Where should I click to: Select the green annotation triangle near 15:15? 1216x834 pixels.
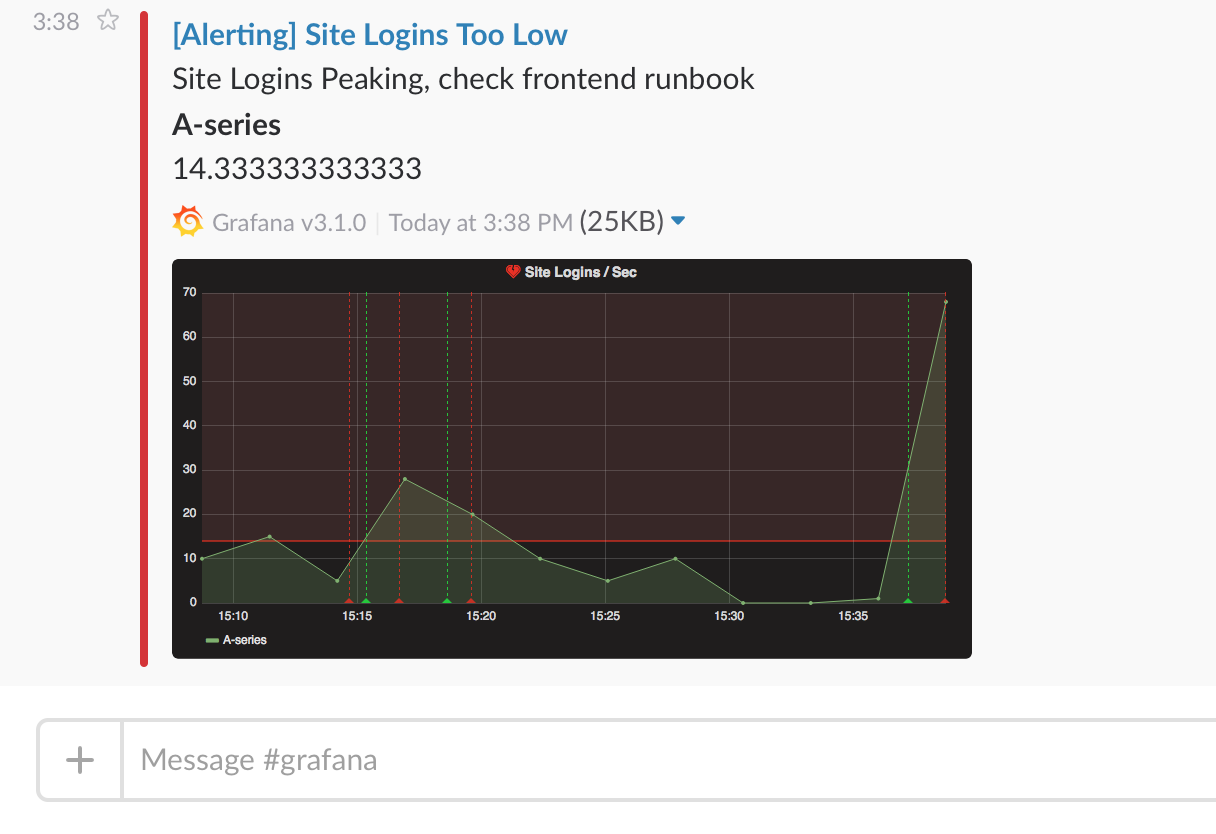365,601
